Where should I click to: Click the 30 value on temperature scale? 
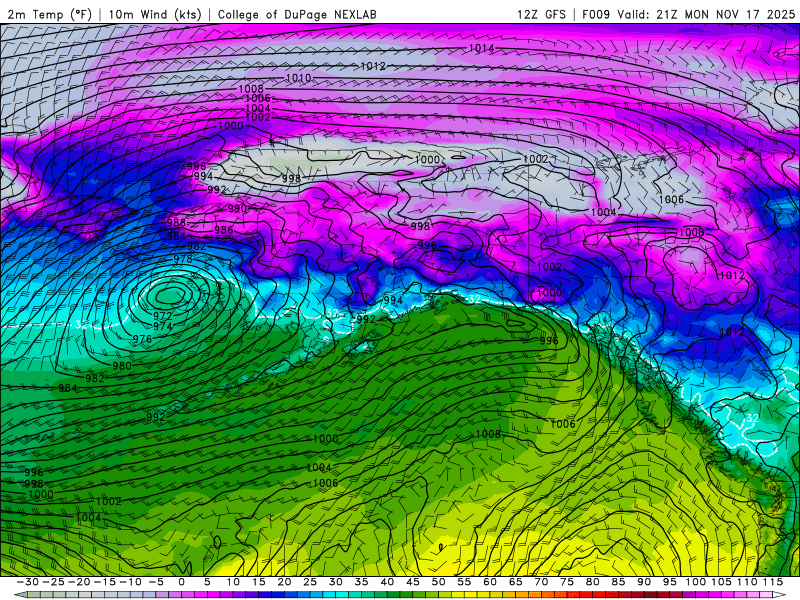335,582
